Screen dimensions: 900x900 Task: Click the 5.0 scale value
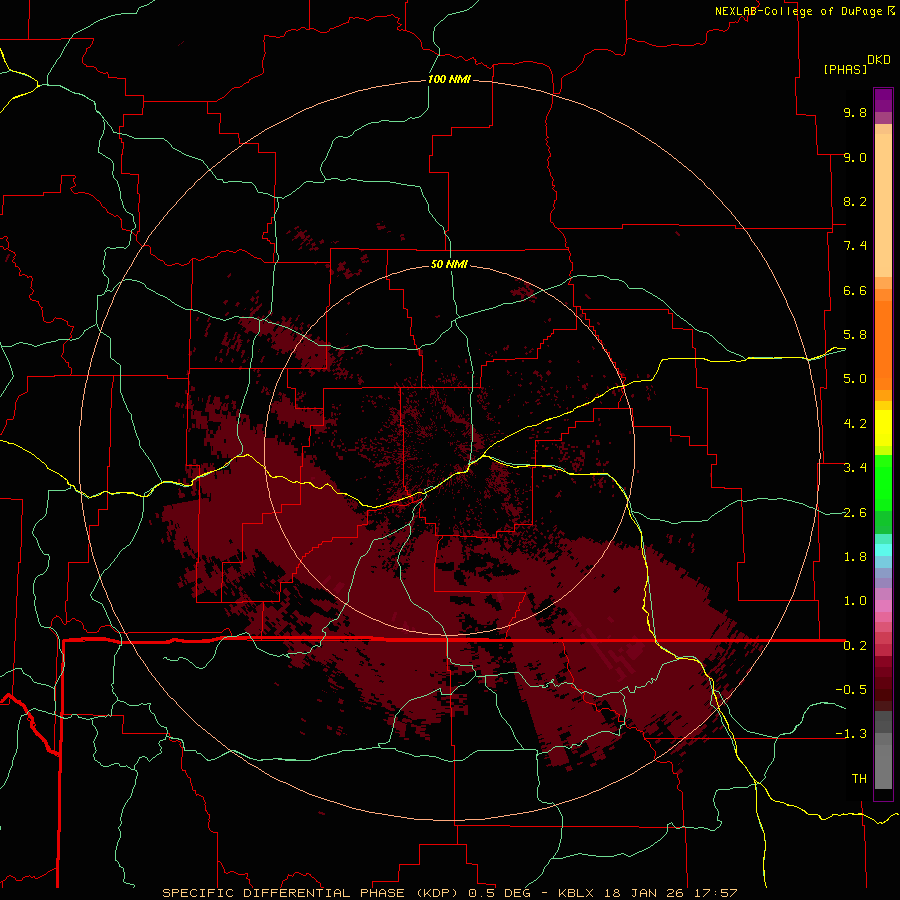coord(855,379)
